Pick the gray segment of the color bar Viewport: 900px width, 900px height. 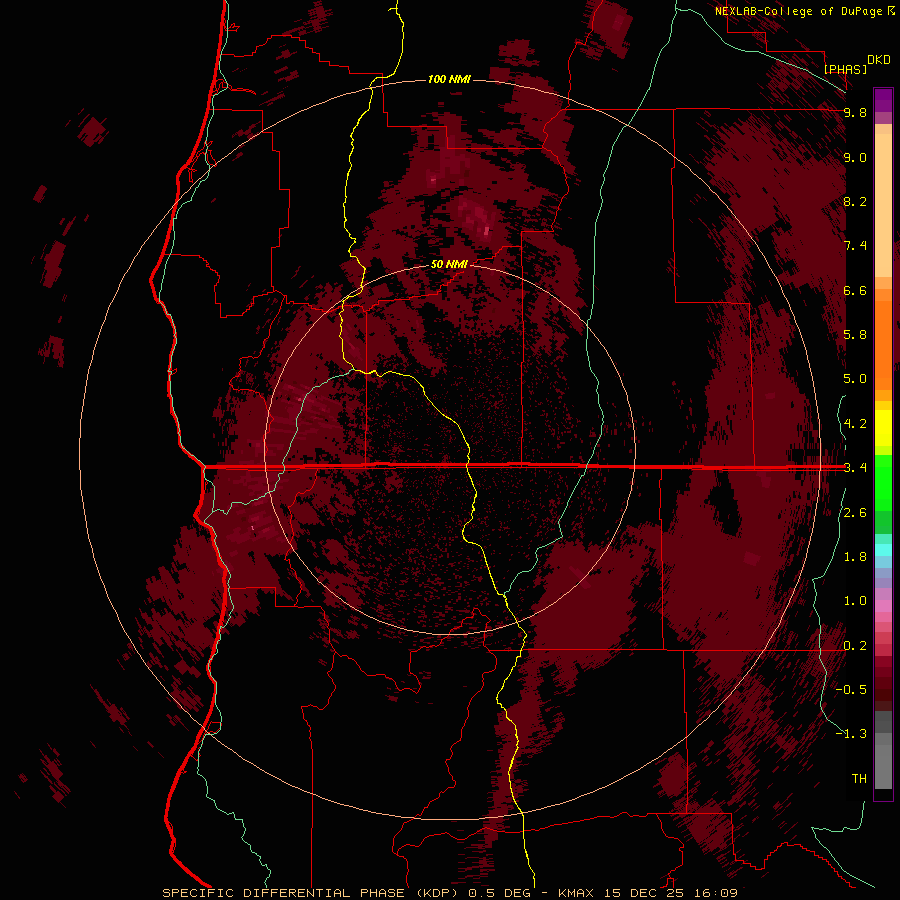click(x=883, y=752)
